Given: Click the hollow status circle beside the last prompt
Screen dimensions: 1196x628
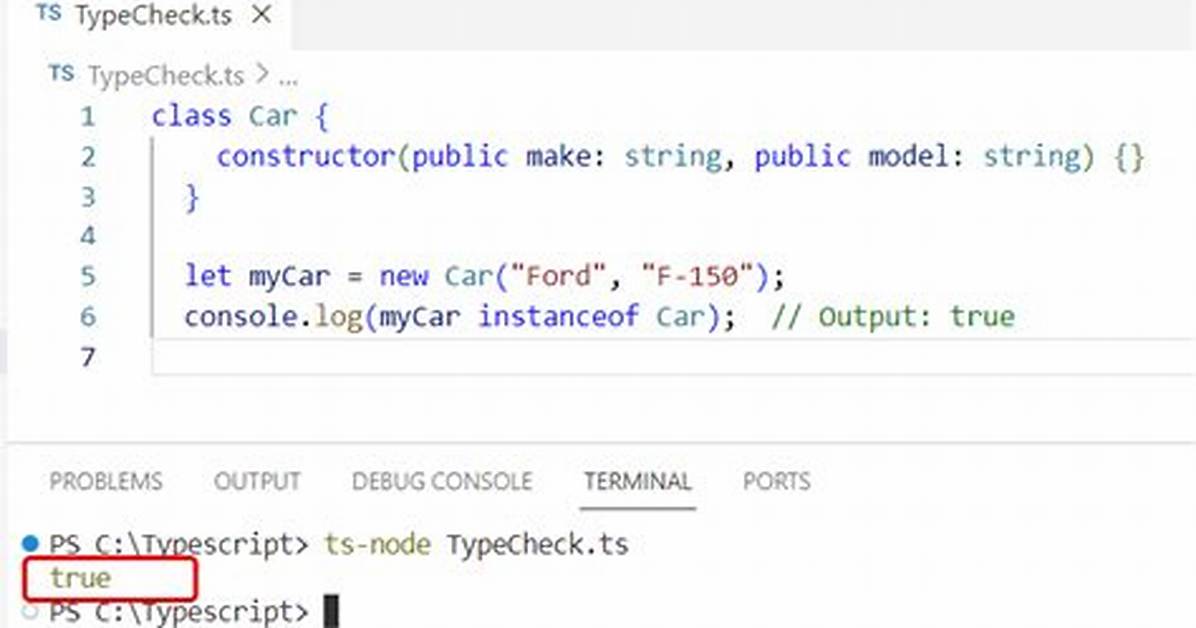Looking at the screenshot, I should [30, 610].
